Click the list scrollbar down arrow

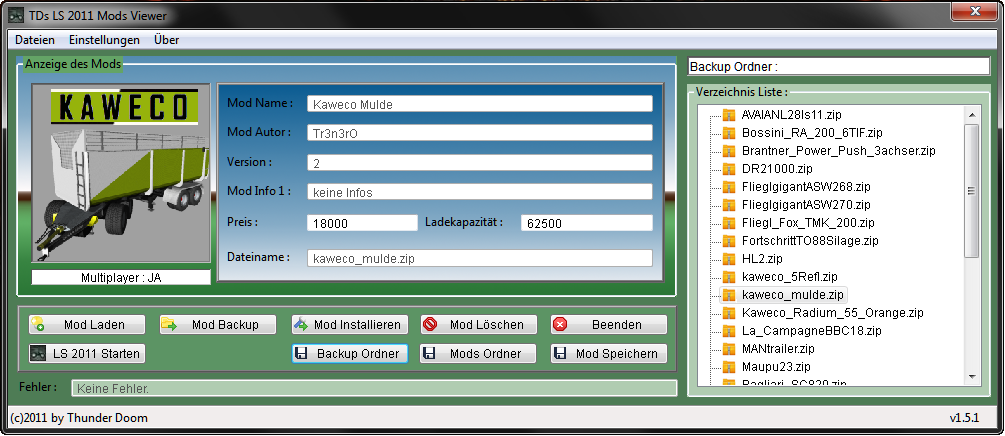click(x=972, y=376)
